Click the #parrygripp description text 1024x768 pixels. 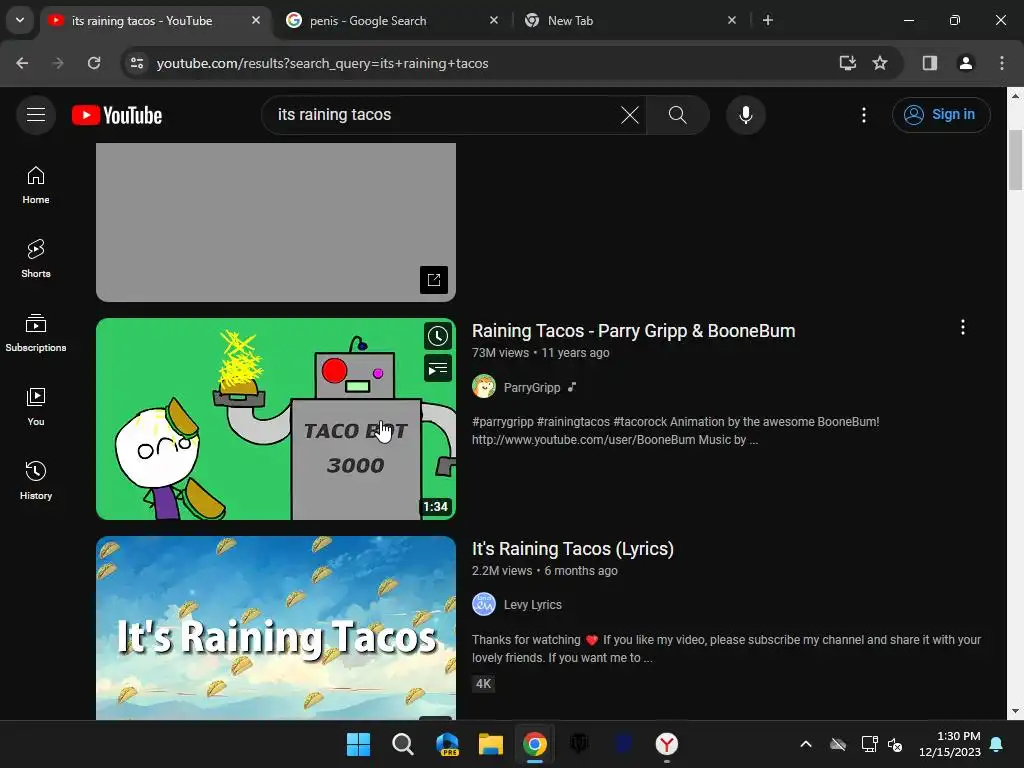tap(502, 422)
